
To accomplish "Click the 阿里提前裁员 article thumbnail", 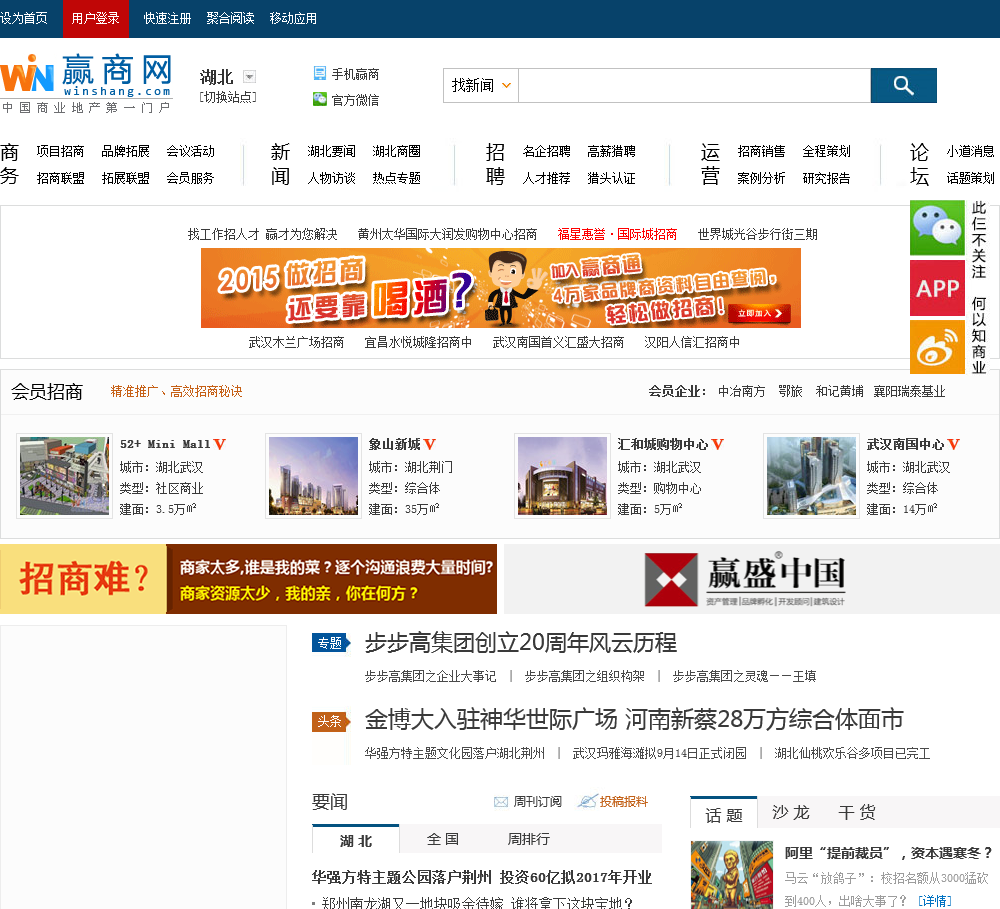I will pos(732,875).
